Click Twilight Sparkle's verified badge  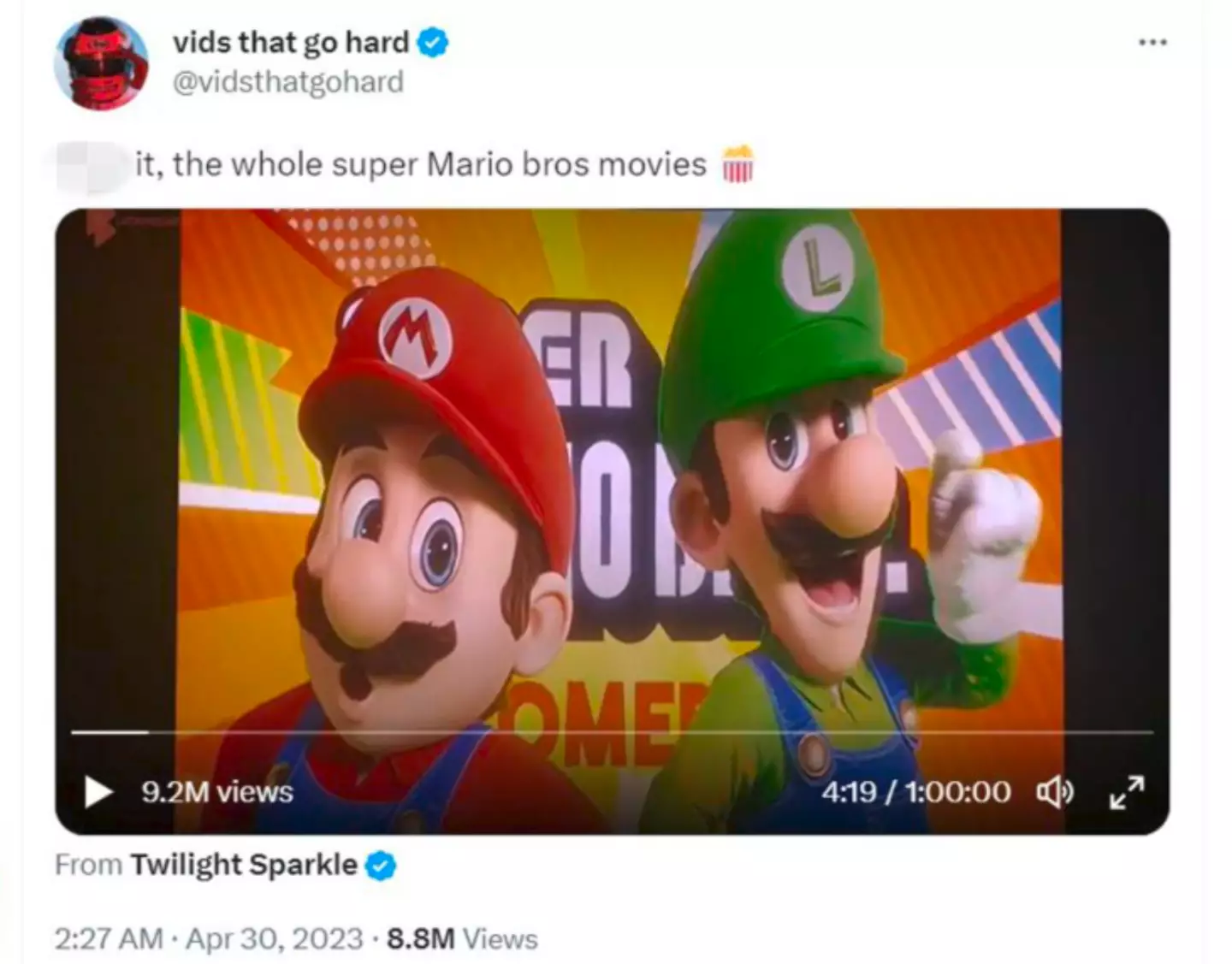pyautogui.click(x=381, y=866)
